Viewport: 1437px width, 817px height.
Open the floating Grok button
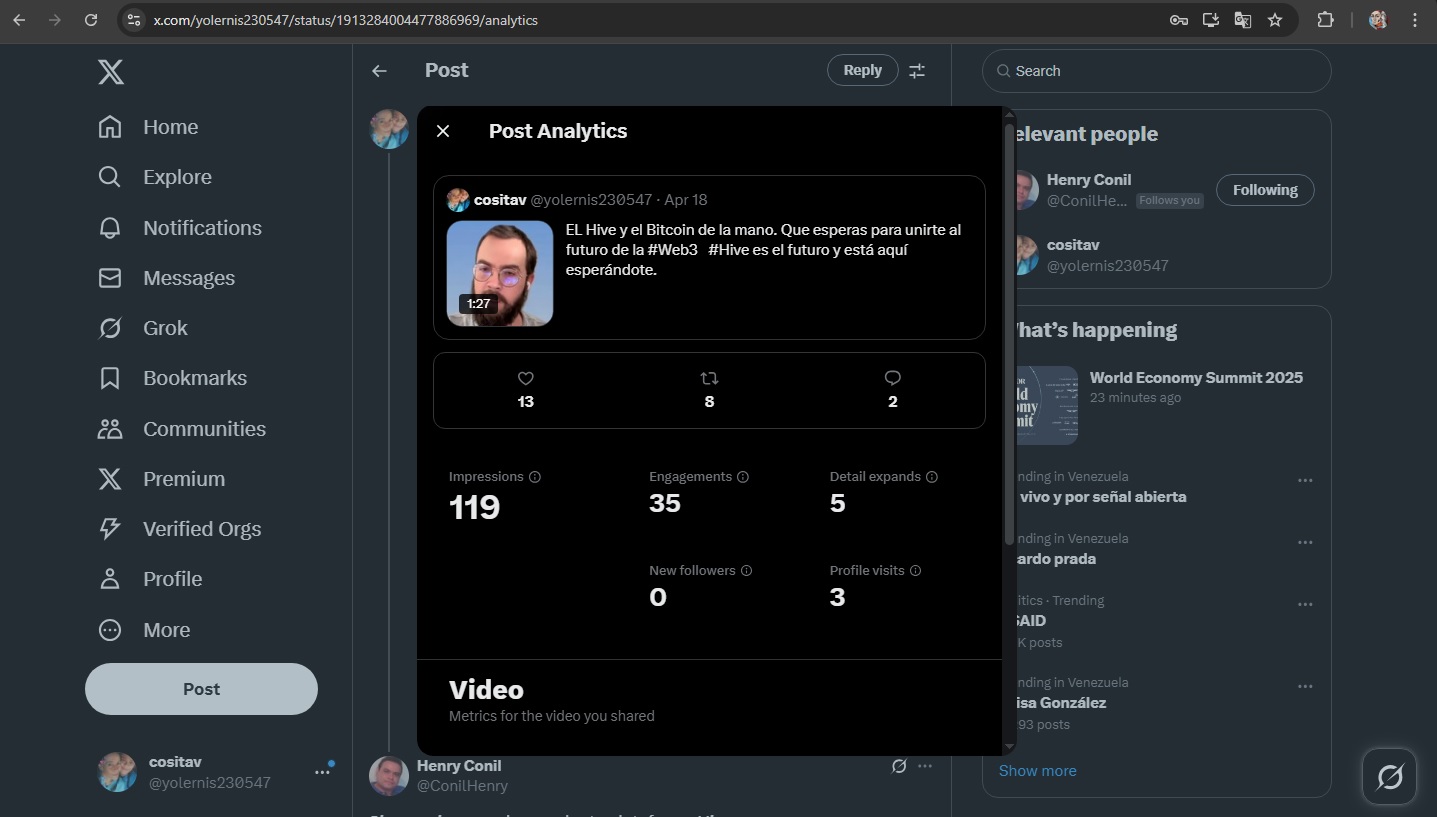click(x=1390, y=776)
